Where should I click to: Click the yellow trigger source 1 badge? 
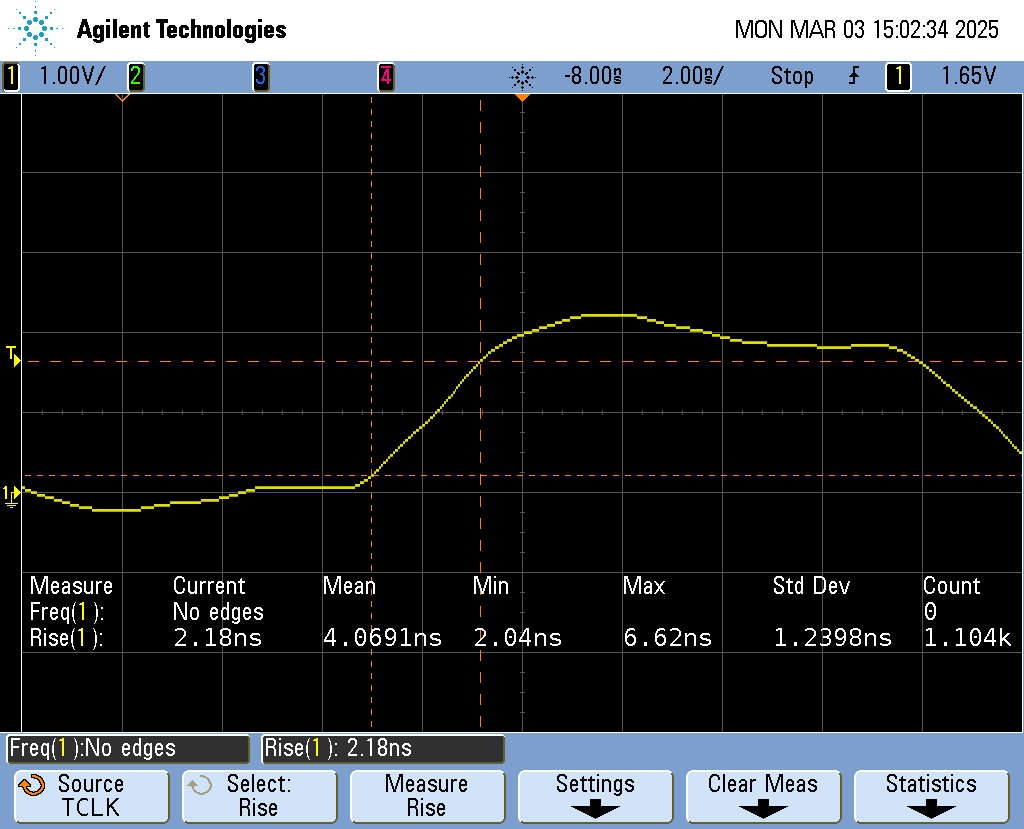pos(898,76)
